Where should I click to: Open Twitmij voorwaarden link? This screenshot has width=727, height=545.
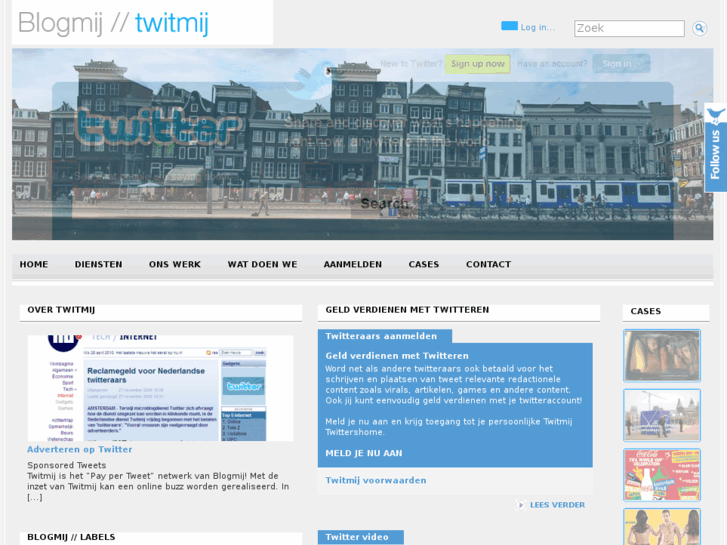[x=376, y=481]
